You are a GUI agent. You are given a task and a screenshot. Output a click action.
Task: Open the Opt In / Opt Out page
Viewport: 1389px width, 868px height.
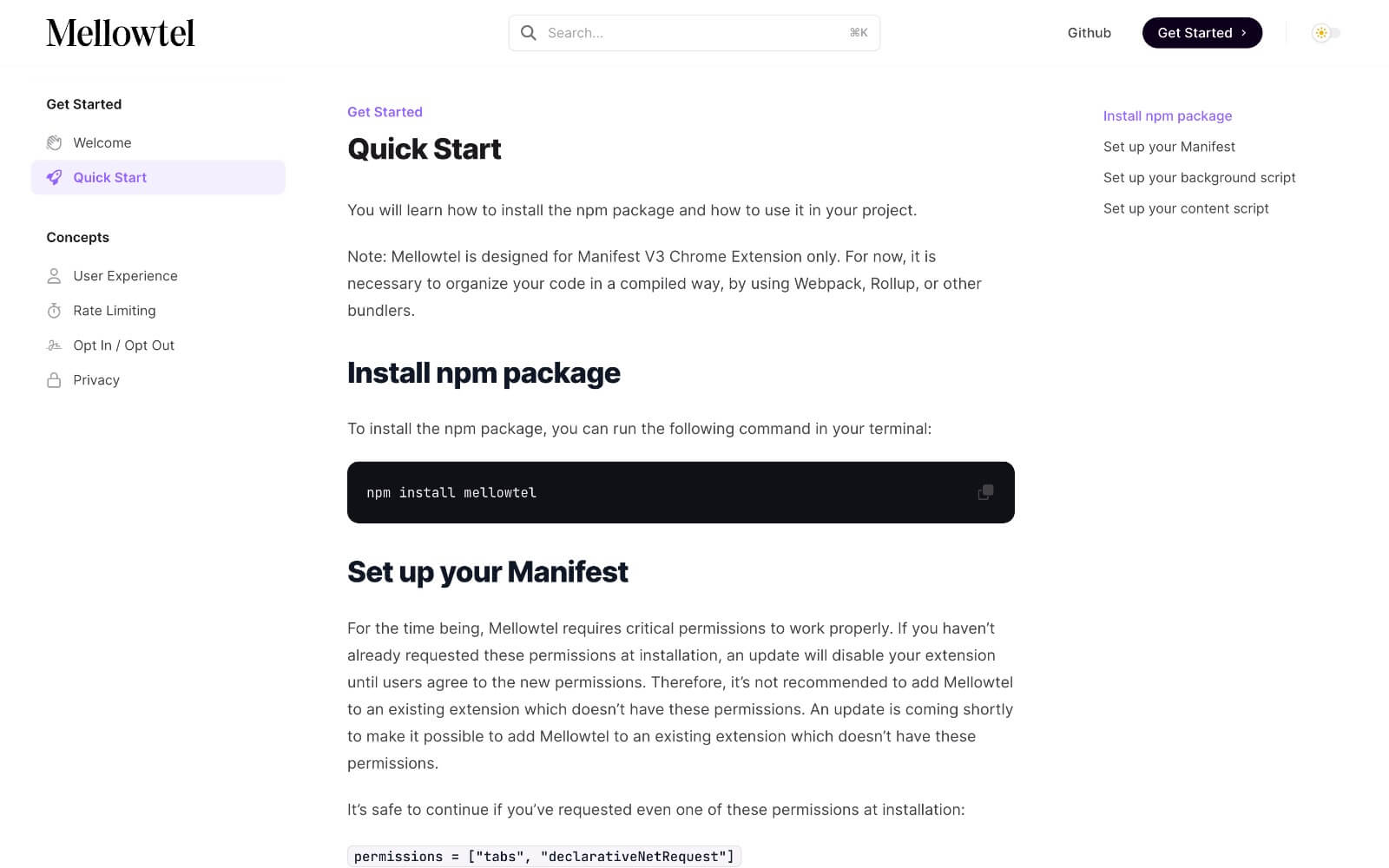(123, 345)
